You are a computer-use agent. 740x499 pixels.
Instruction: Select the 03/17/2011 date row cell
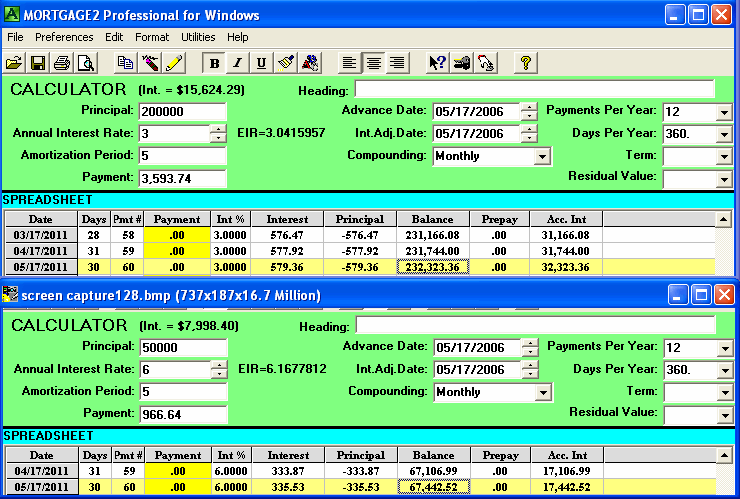pos(41,235)
